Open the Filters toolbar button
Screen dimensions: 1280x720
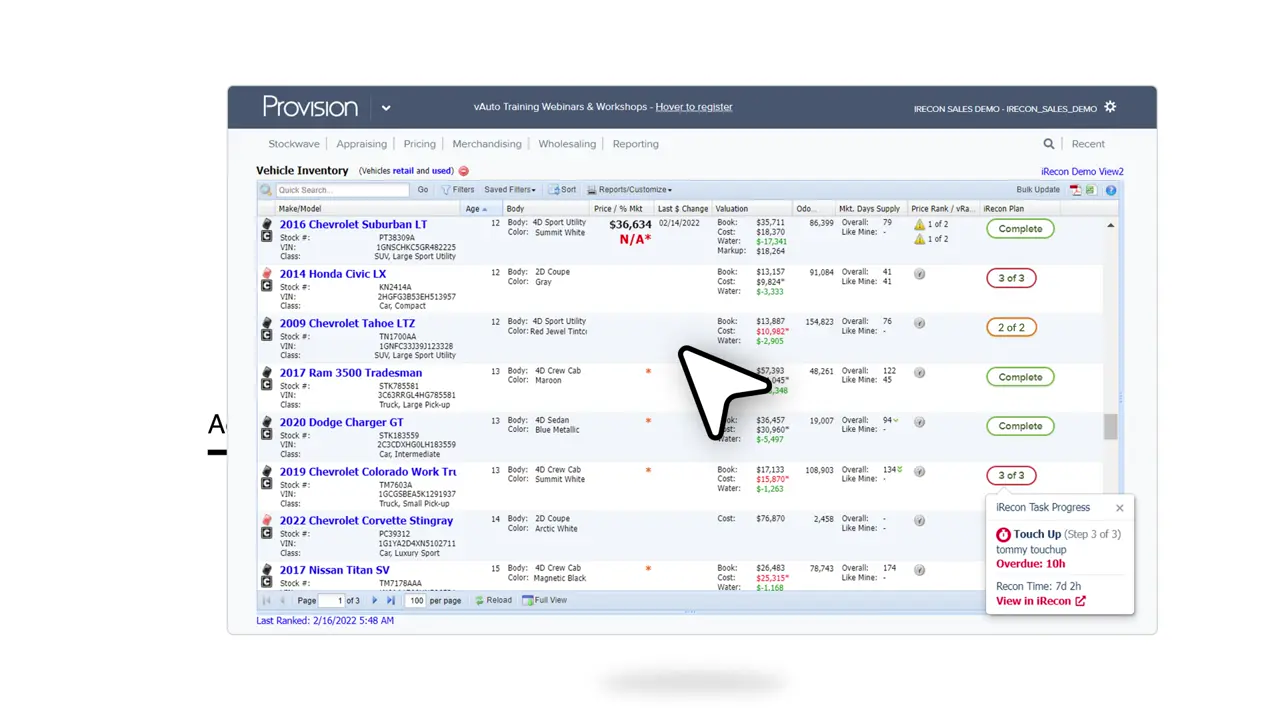click(458, 190)
